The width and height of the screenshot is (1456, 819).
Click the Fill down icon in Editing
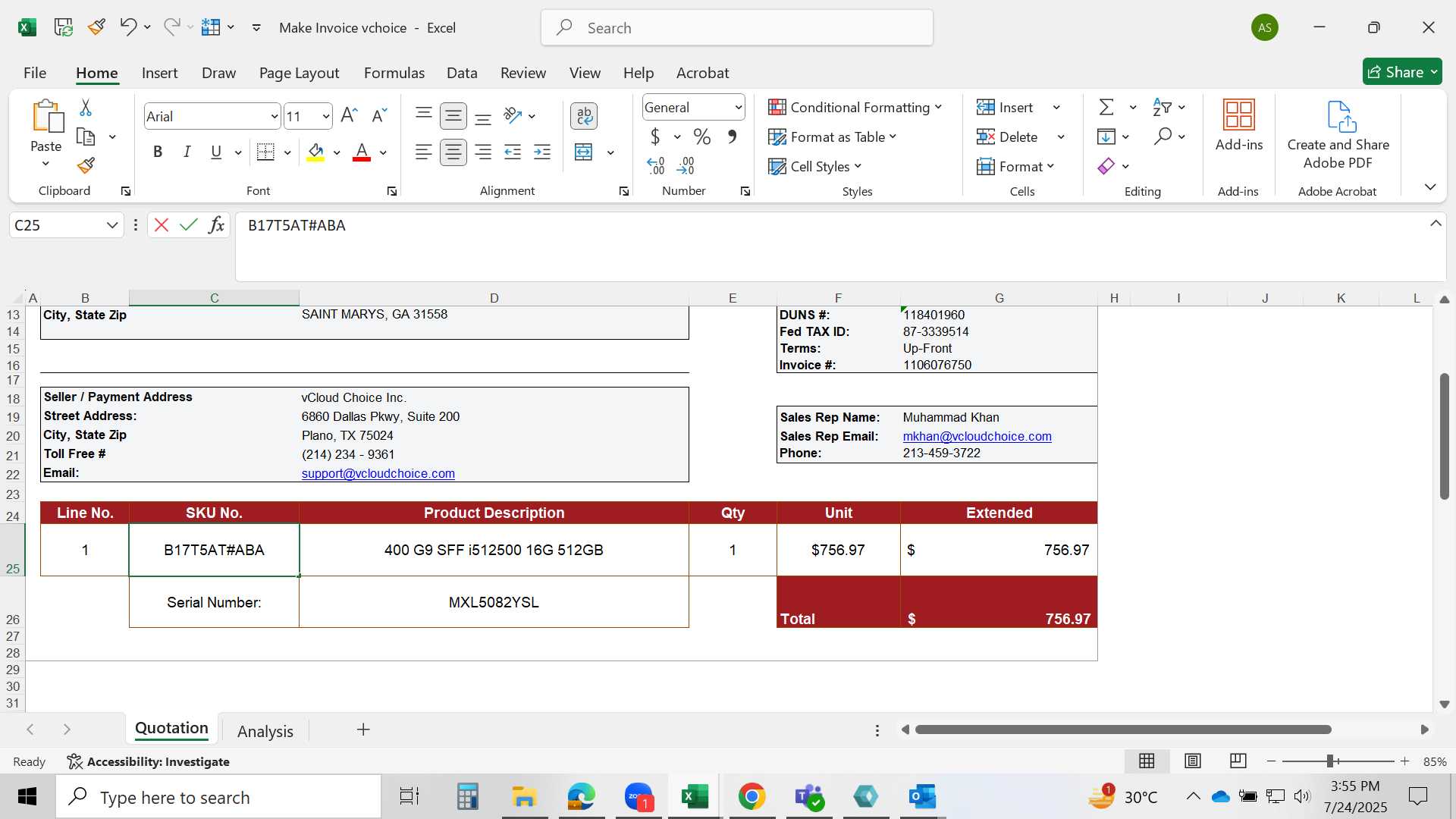pos(1106,137)
